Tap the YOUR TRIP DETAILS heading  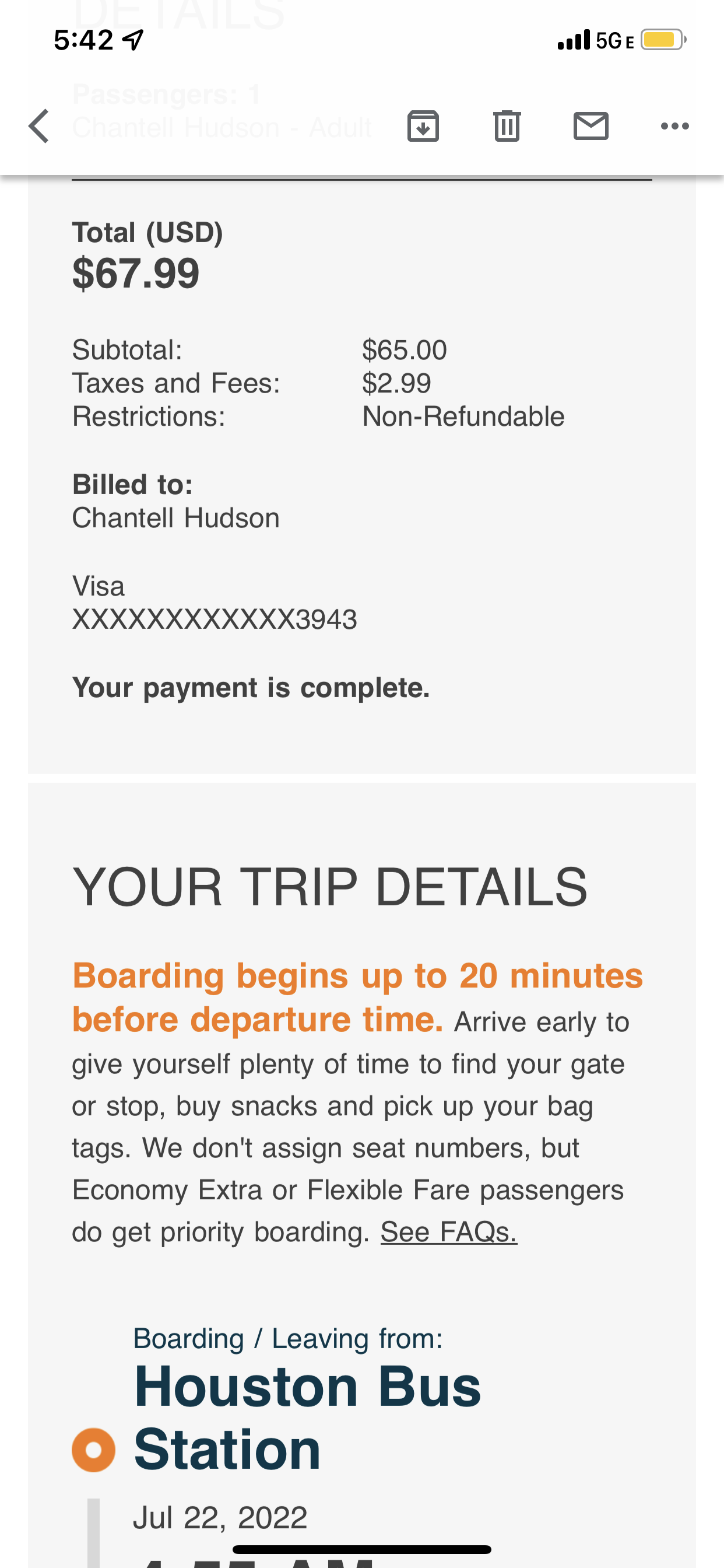click(x=330, y=887)
